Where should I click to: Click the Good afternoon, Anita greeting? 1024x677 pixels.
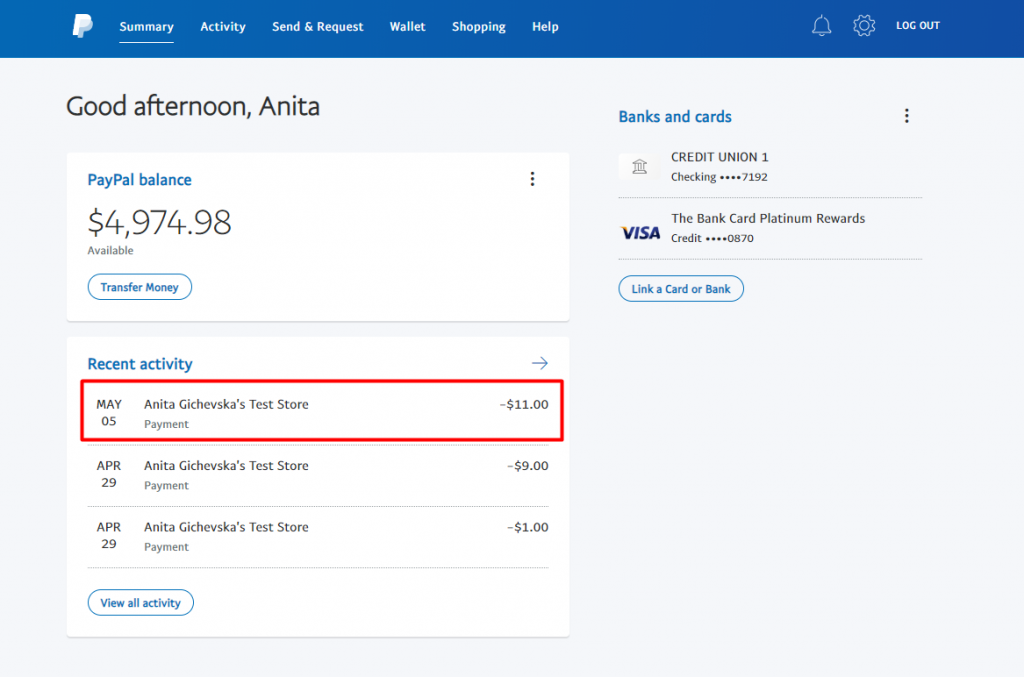pos(193,106)
